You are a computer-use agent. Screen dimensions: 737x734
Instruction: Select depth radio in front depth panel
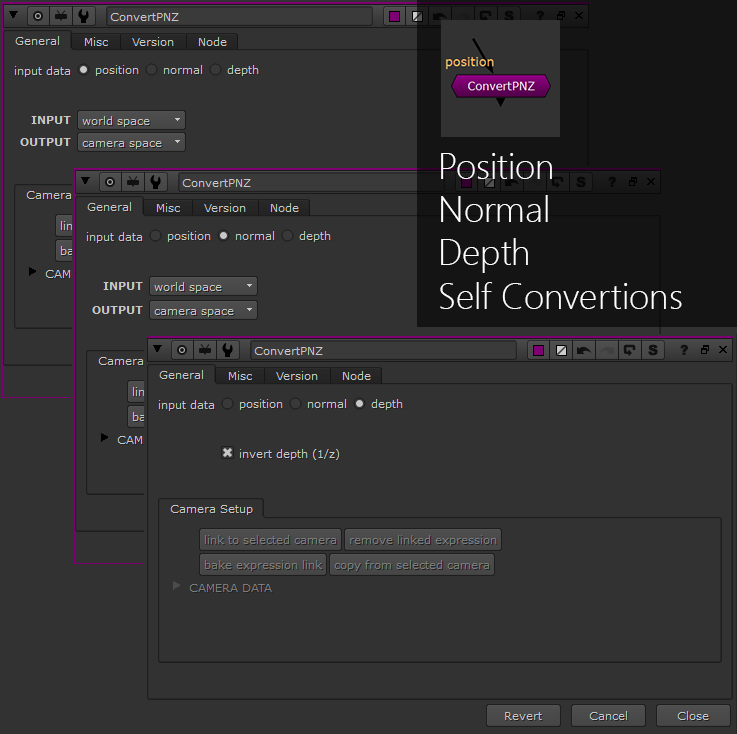360,404
